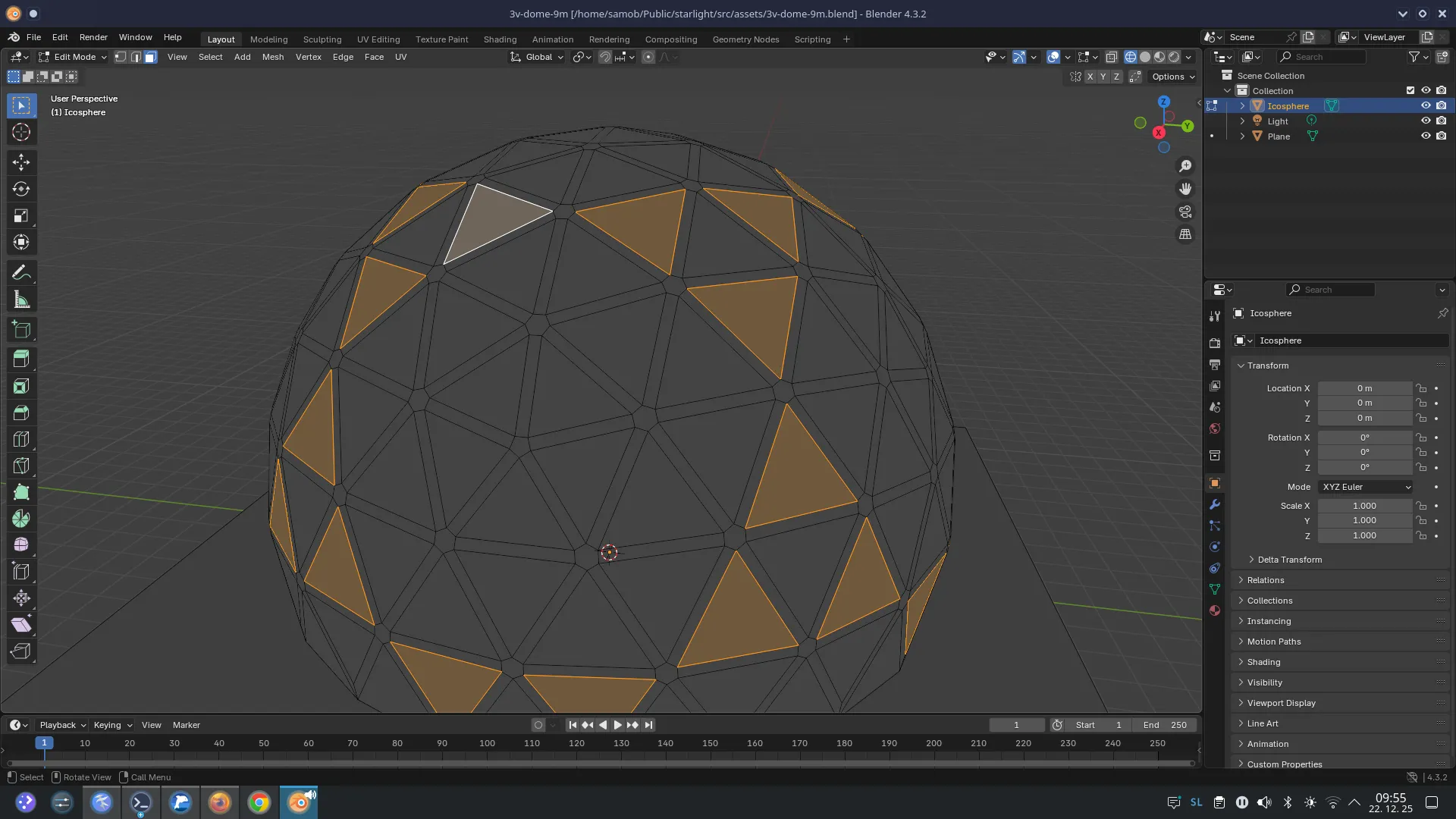The image size is (1456, 819).
Task: Open the World properties tab
Action: (x=1215, y=428)
